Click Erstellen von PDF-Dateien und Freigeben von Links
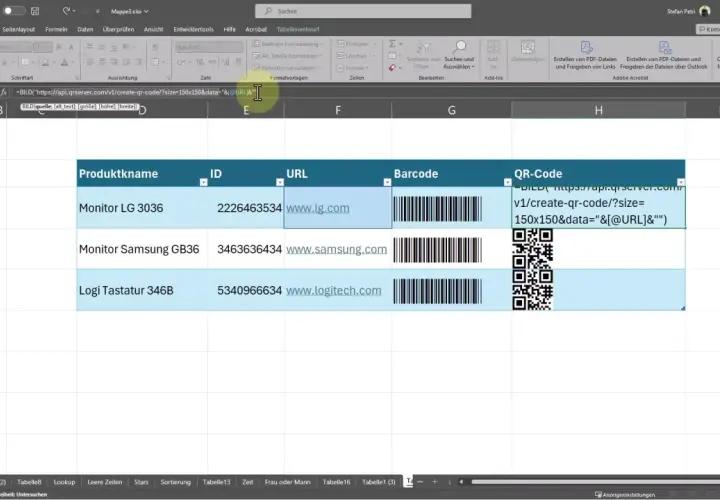720x500 pixels. click(x=585, y=55)
